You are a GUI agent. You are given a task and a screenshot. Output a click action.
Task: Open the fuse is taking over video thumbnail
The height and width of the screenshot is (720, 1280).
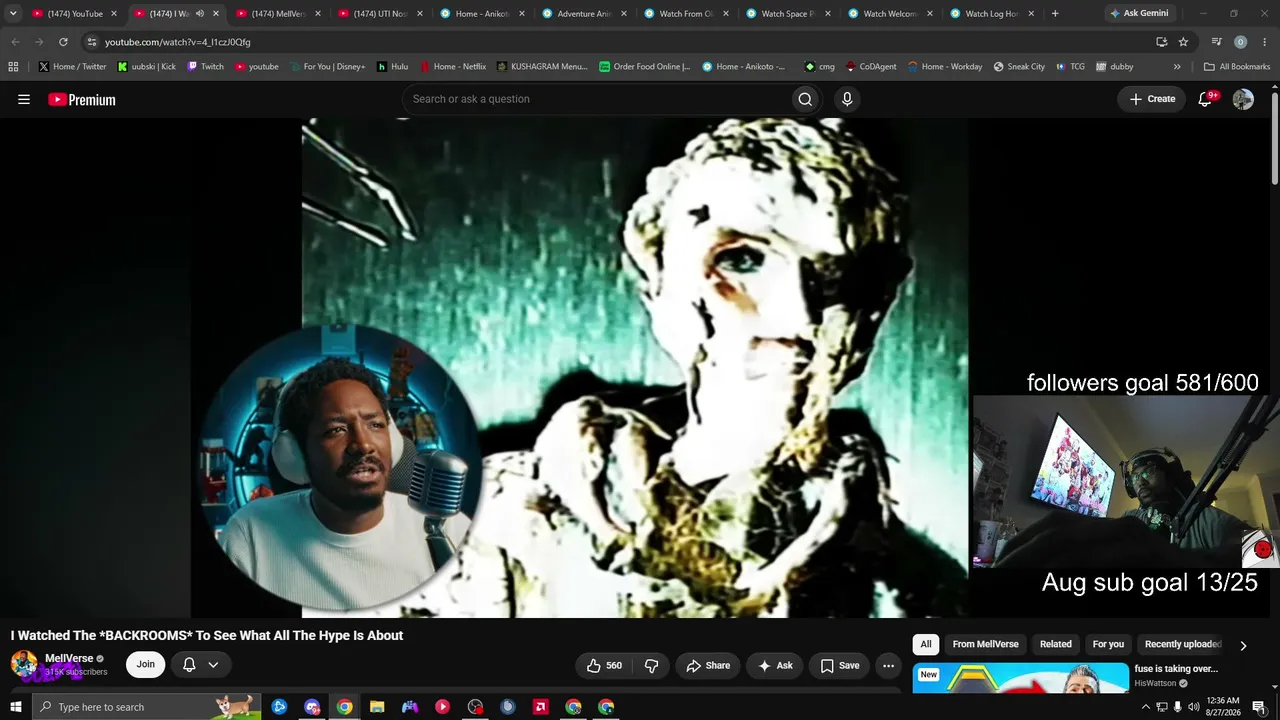click(1020, 677)
